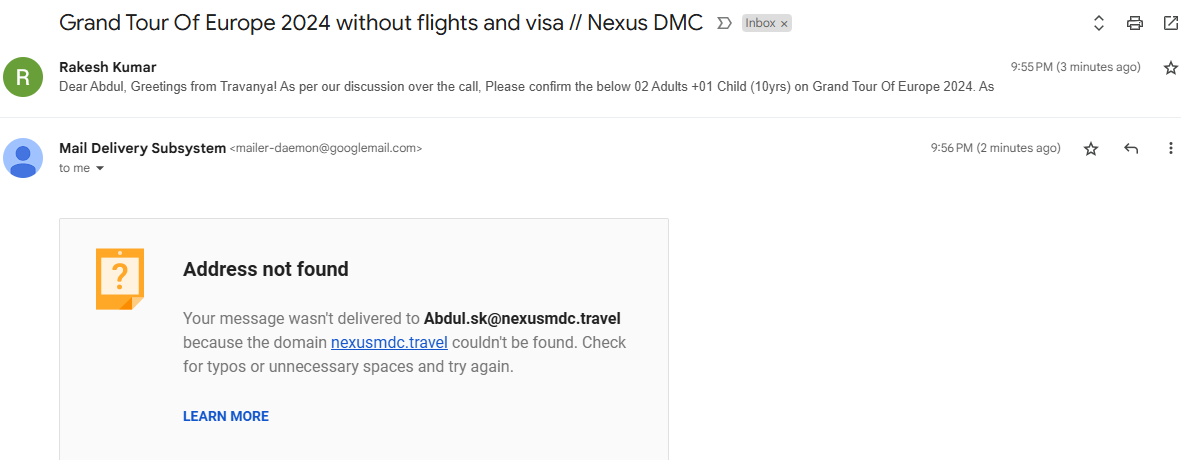This screenshot has width=1182, height=460.
Task: Click the Mail Delivery Subsystem sender name
Action: (x=142, y=149)
